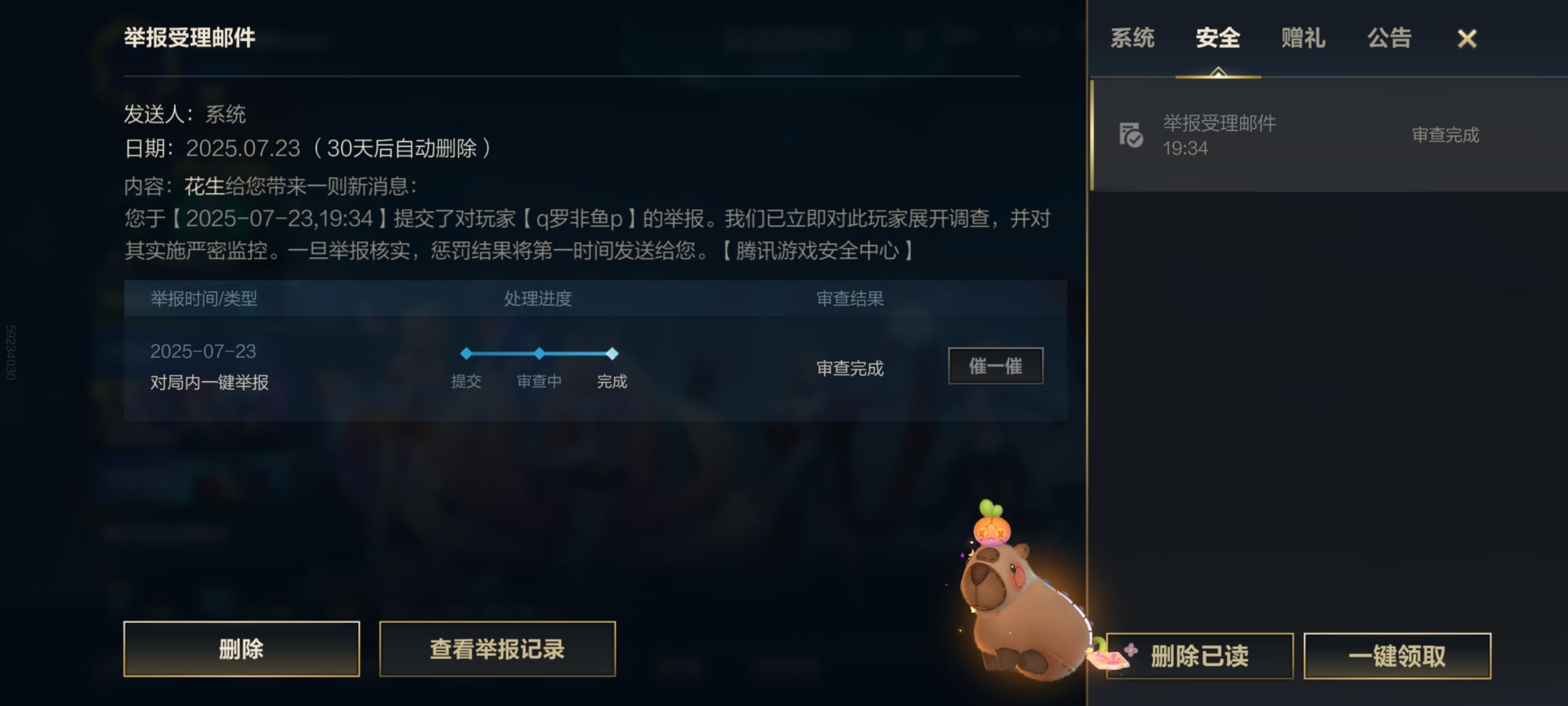Click the report mail shield icon
The image size is (1568, 706).
1131,135
